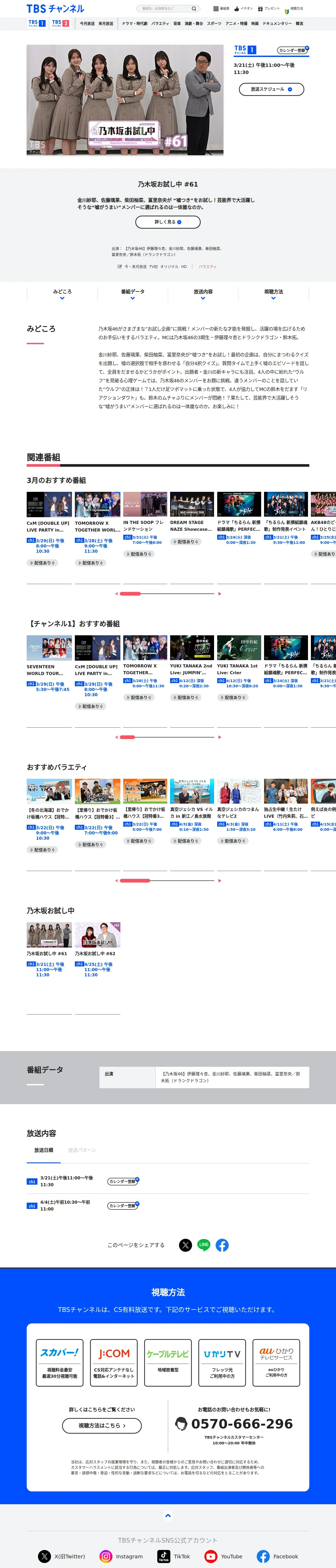336x1568 pixels.
Task: Open ドキュメンタリー genre menu
Action: point(277,24)
